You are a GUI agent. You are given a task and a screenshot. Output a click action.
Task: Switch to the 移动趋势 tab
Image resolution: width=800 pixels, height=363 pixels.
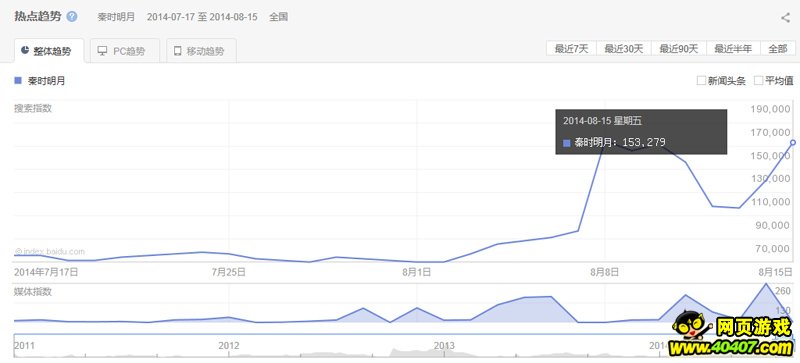coord(201,51)
